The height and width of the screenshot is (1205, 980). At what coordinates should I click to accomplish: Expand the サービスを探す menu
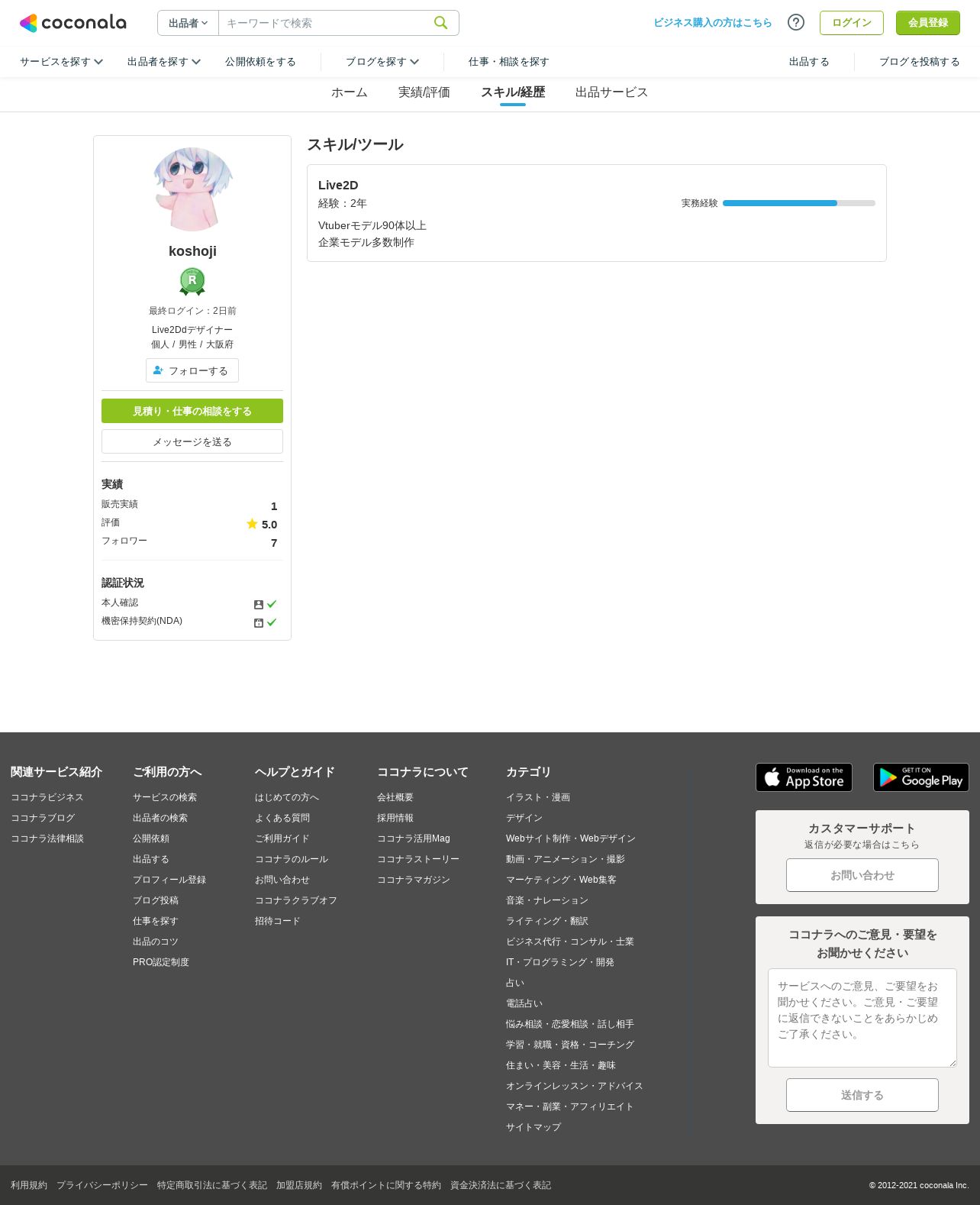click(x=61, y=62)
